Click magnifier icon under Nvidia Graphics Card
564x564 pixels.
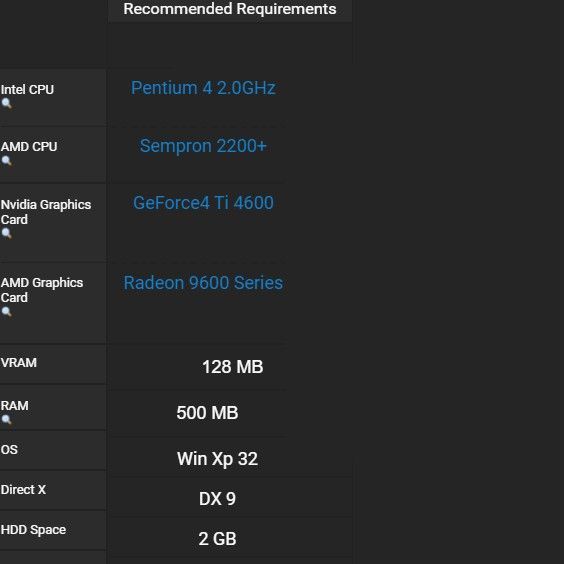tap(6, 234)
